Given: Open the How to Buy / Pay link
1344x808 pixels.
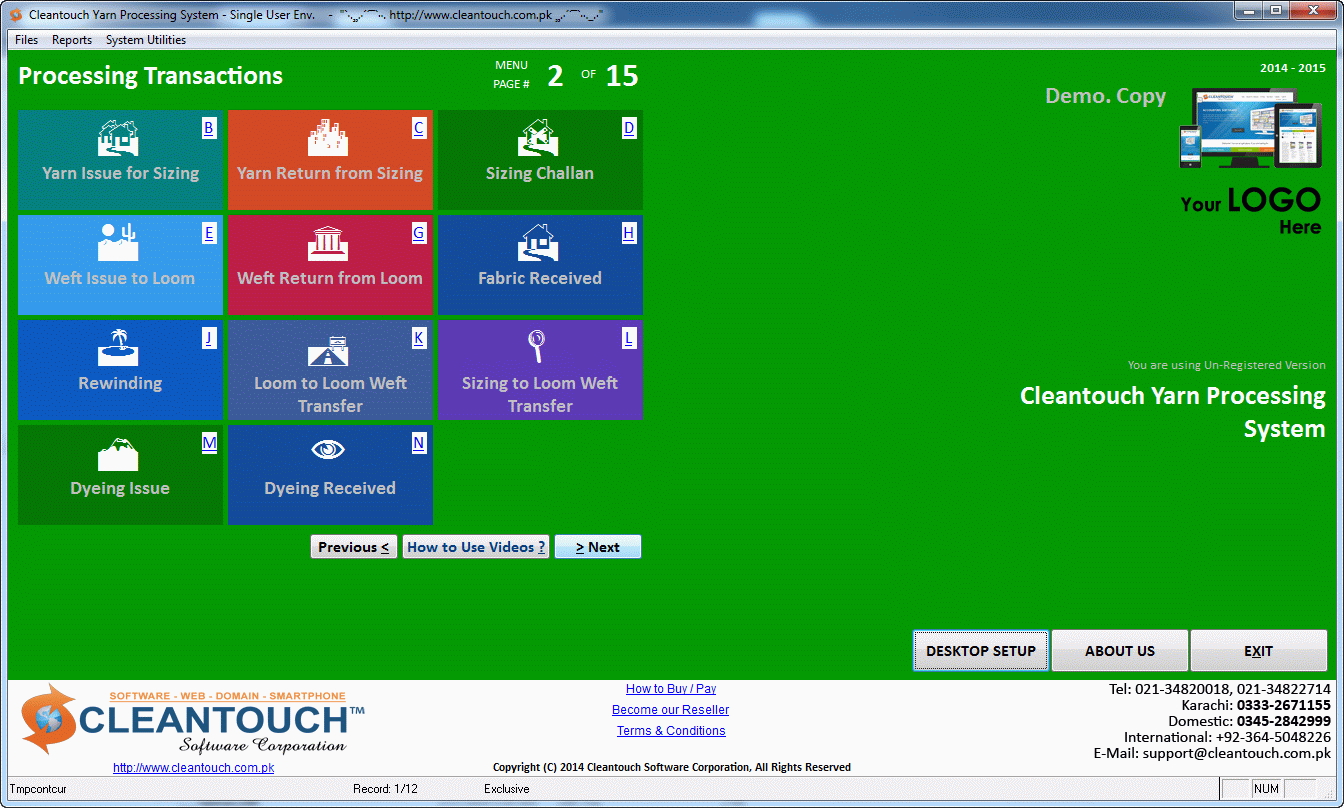Looking at the screenshot, I should [x=671, y=689].
